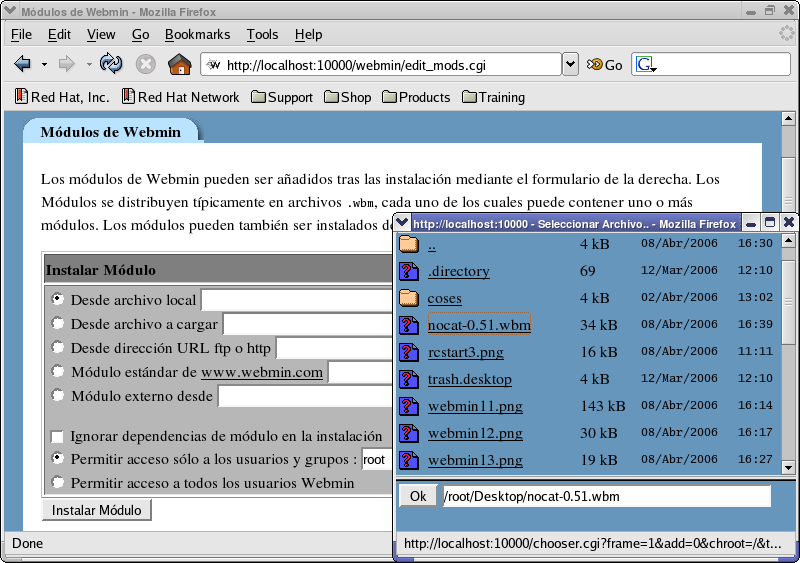Select the 'Desde archivo a cargar' radio button

(58, 323)
